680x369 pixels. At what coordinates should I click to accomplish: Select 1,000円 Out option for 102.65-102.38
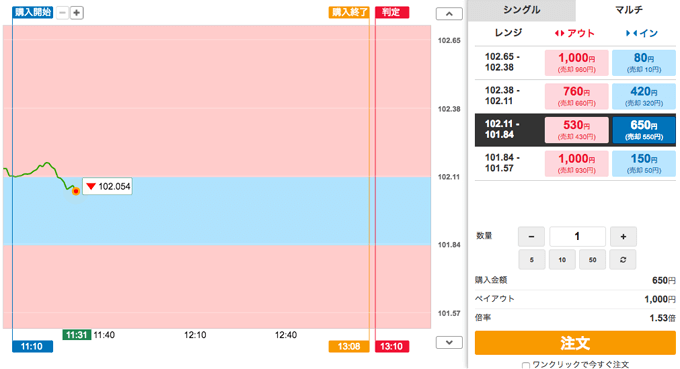pos(576,63)
